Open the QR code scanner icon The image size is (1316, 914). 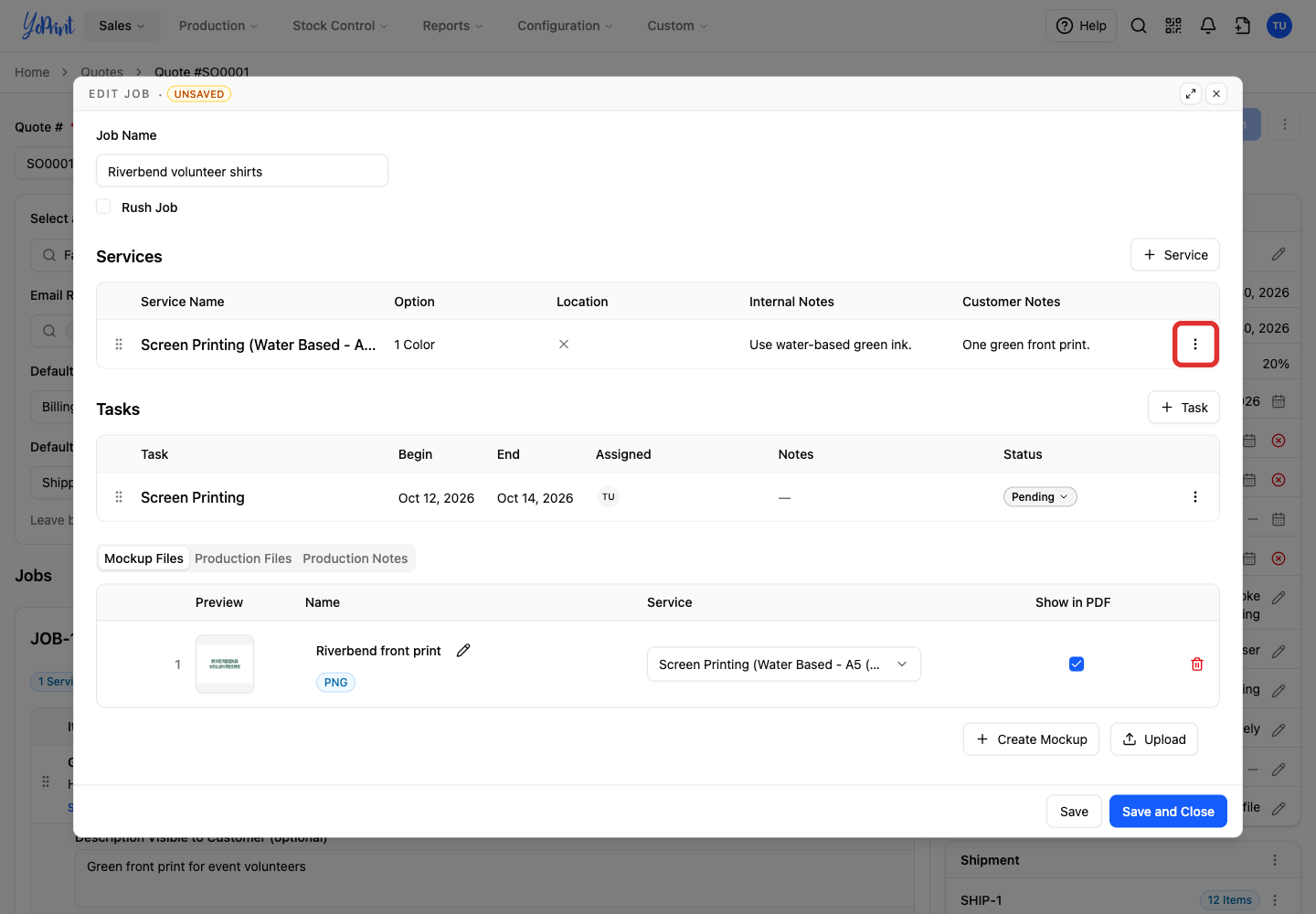[x=1173, y=26]
